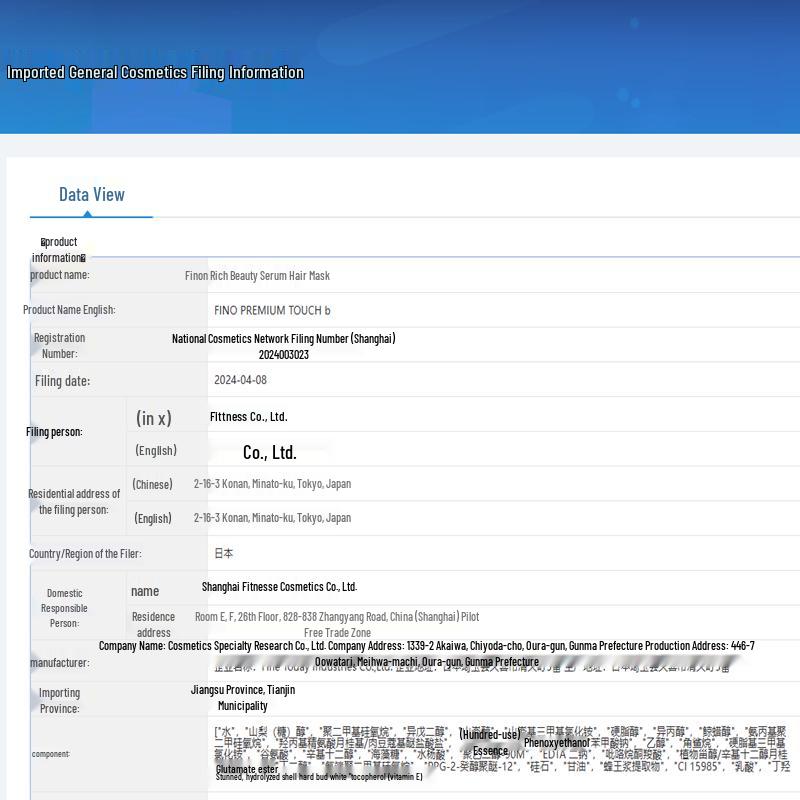This screenshot has width=800, height=800.
Task: Open the Data View tab
Action: (x=92, y=194)
